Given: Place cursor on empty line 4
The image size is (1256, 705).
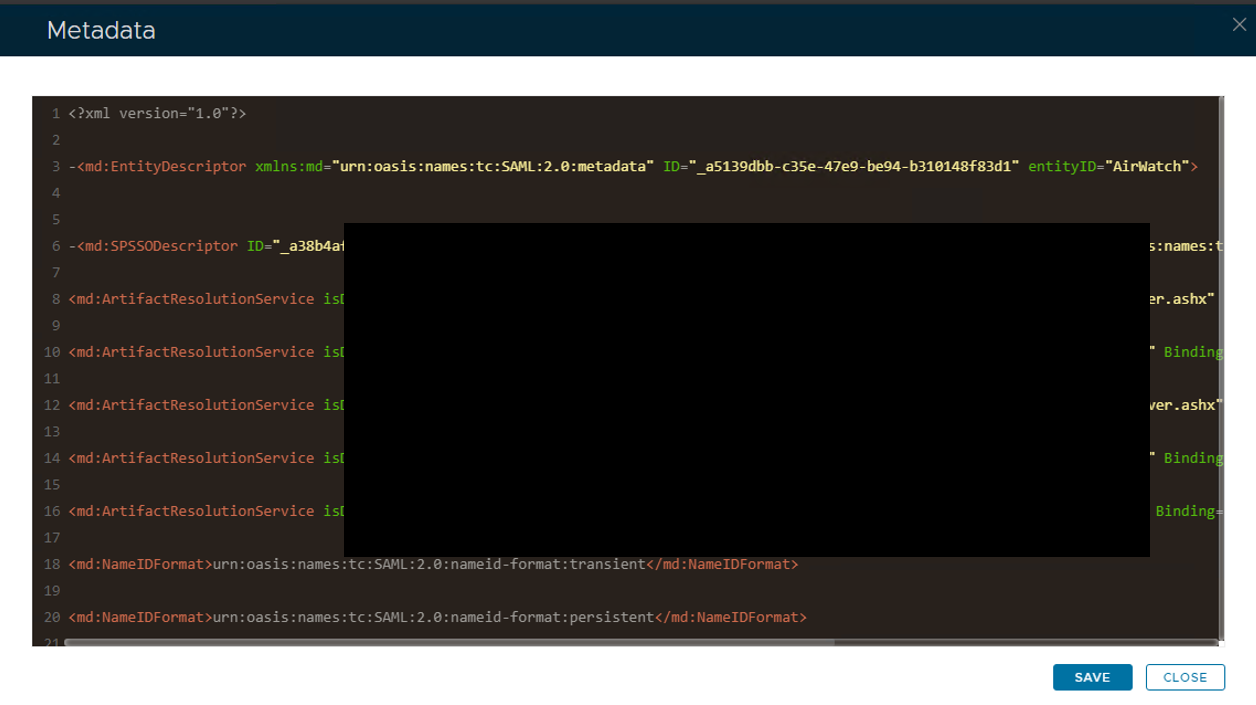Looking at the screenshot, I should click(300, 193).
